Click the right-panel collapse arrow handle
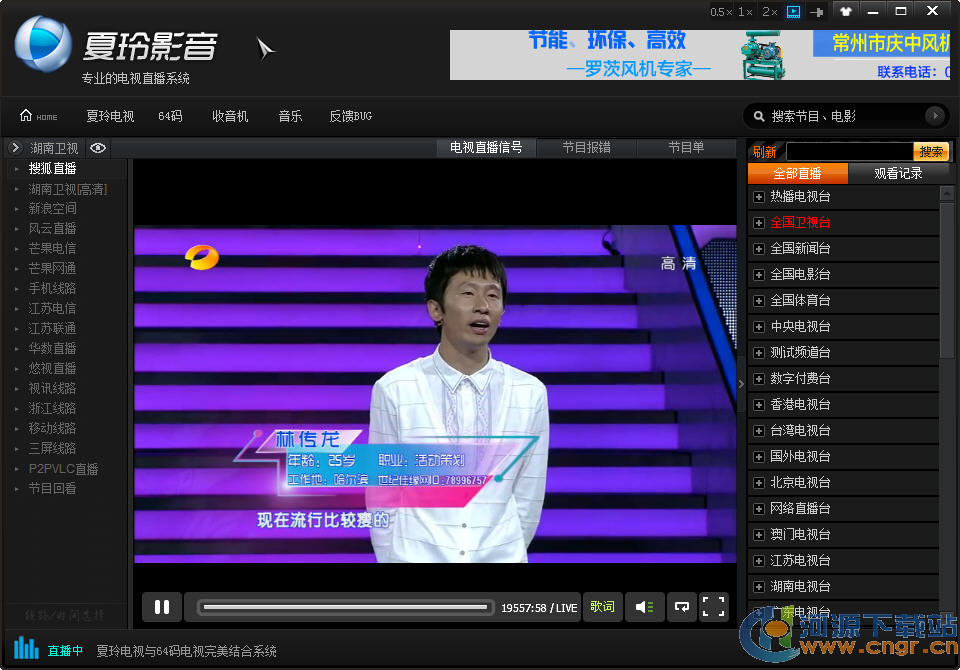Viewport: 960px width, 670px height. 741,384
